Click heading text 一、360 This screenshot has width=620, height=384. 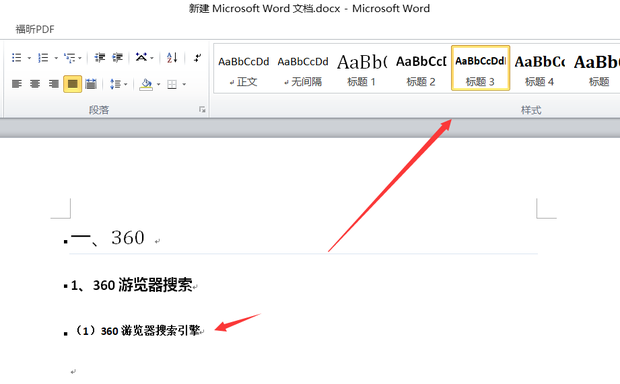pos(108,238)
